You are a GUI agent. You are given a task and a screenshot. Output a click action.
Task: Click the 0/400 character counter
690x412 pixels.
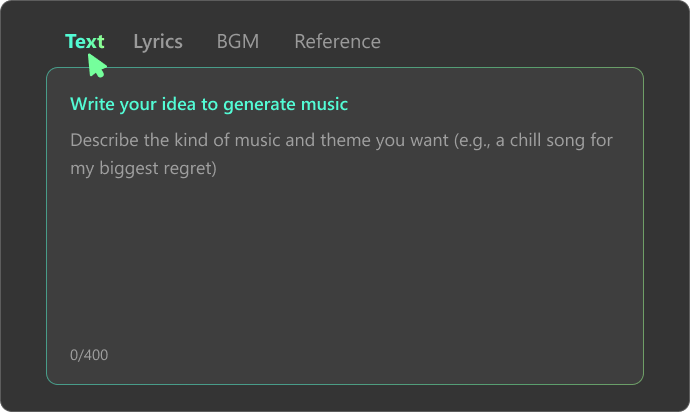(89, 355)
